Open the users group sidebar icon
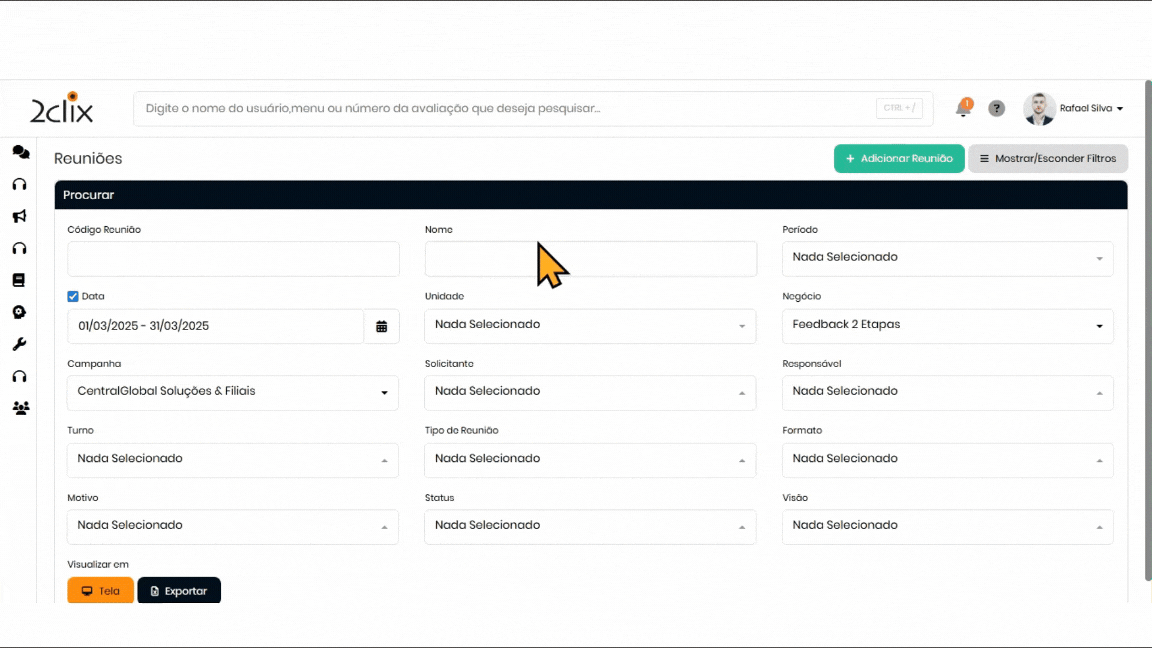 click(20, 408)
